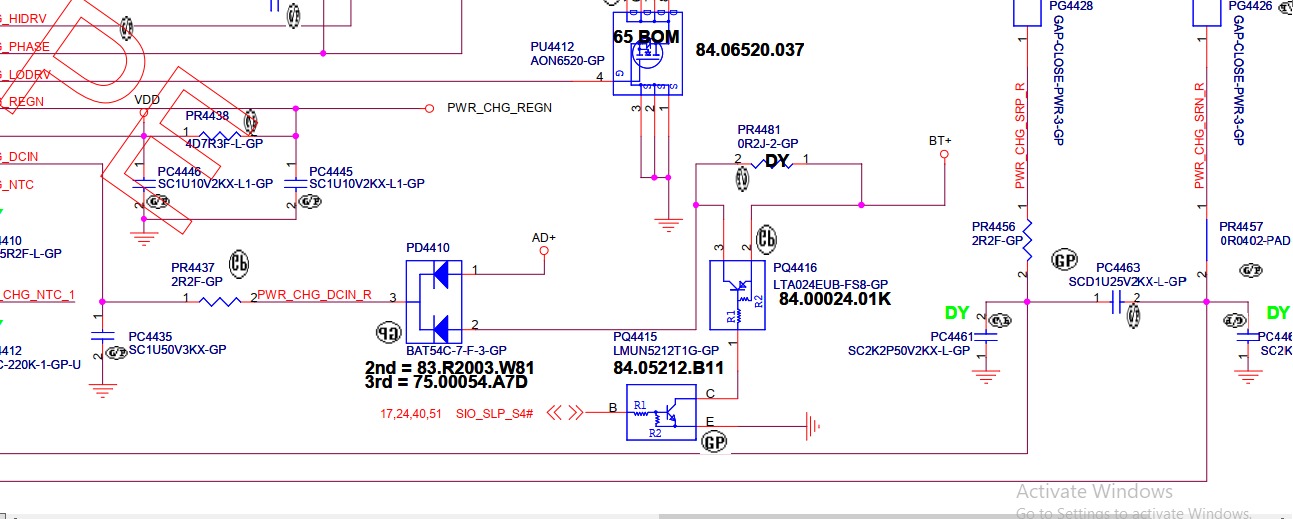This screenshot has width=1293, height=519.
Task: Select the PC4445 capacitor symbol
Action: click(295, 183)
